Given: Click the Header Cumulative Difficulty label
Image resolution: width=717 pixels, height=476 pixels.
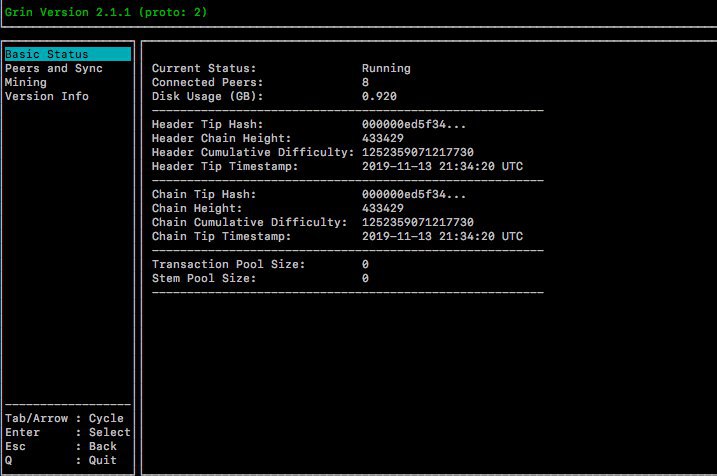Looking at the screenshot, I should (253, 152).
